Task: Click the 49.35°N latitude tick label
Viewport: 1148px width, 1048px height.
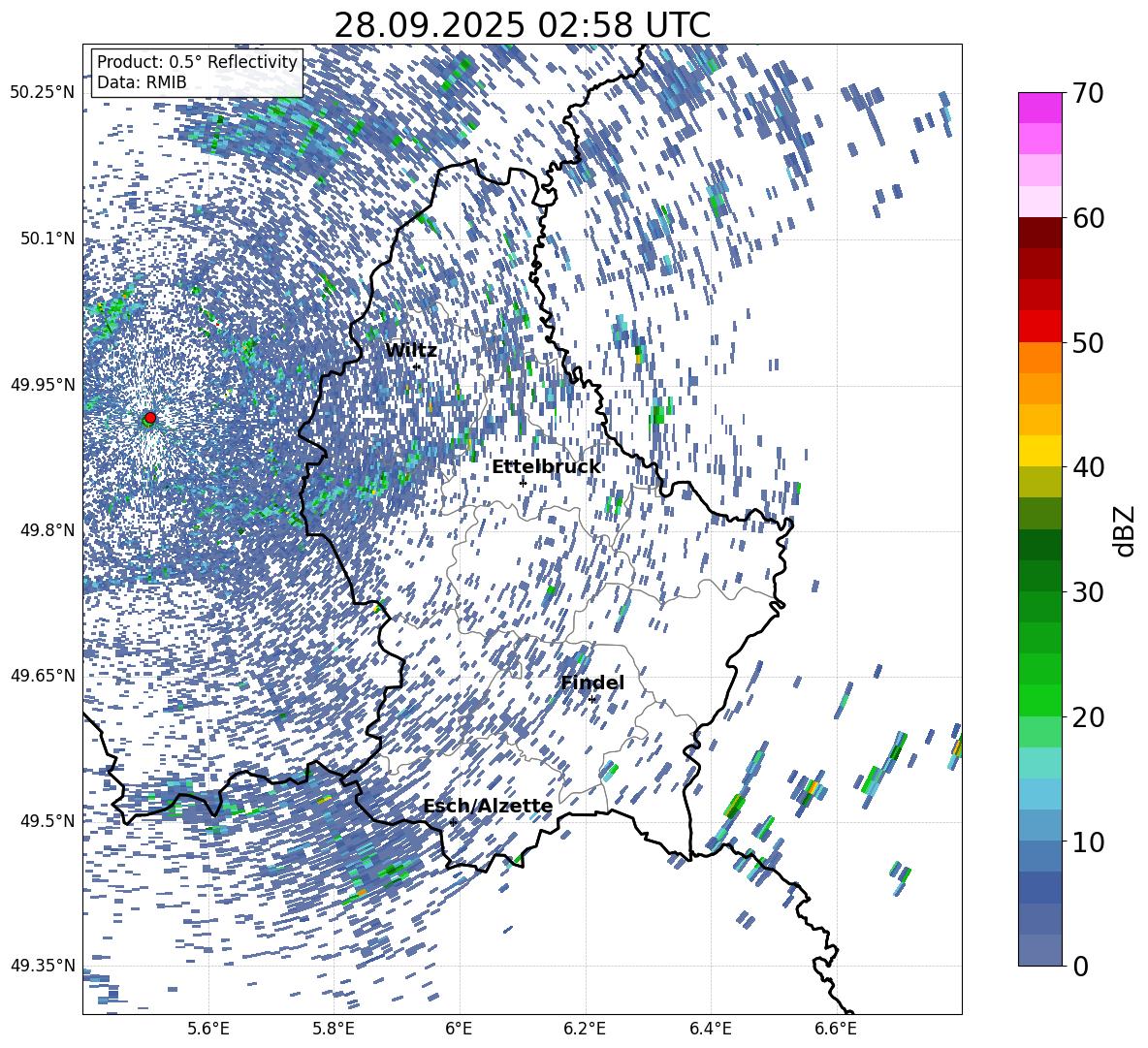Action: click(42, 966)
